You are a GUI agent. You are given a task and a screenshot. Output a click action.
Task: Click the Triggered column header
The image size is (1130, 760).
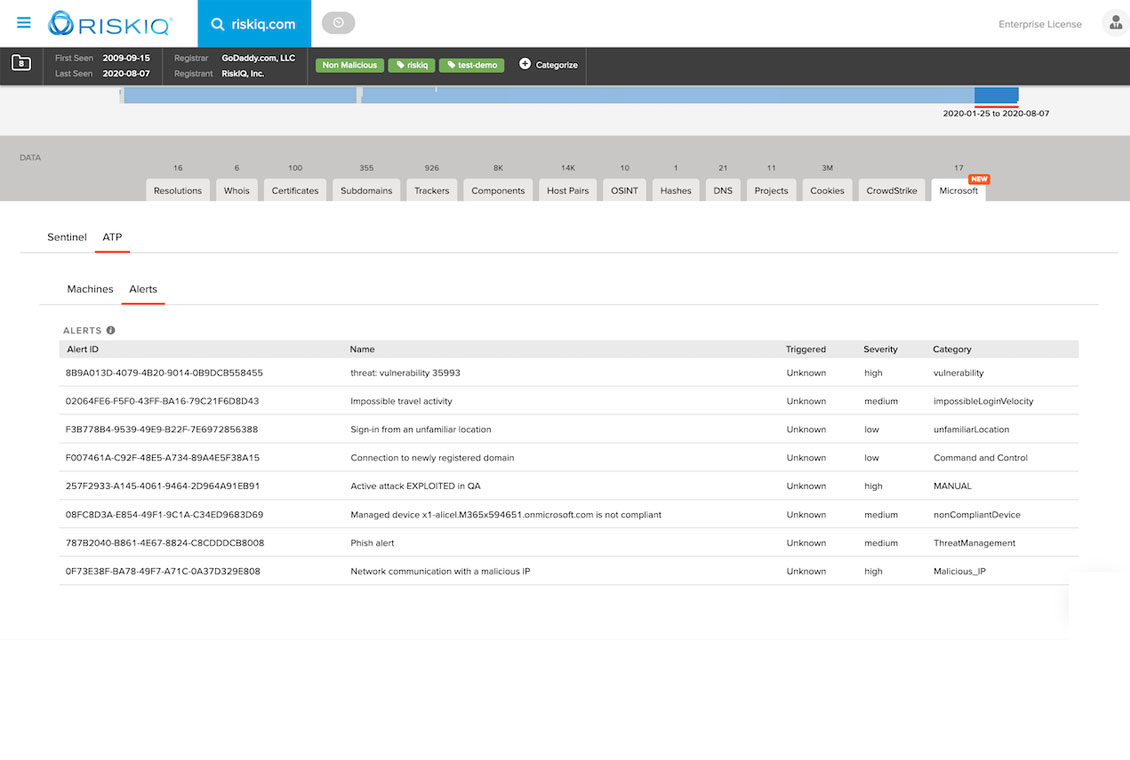click(806, 349)
